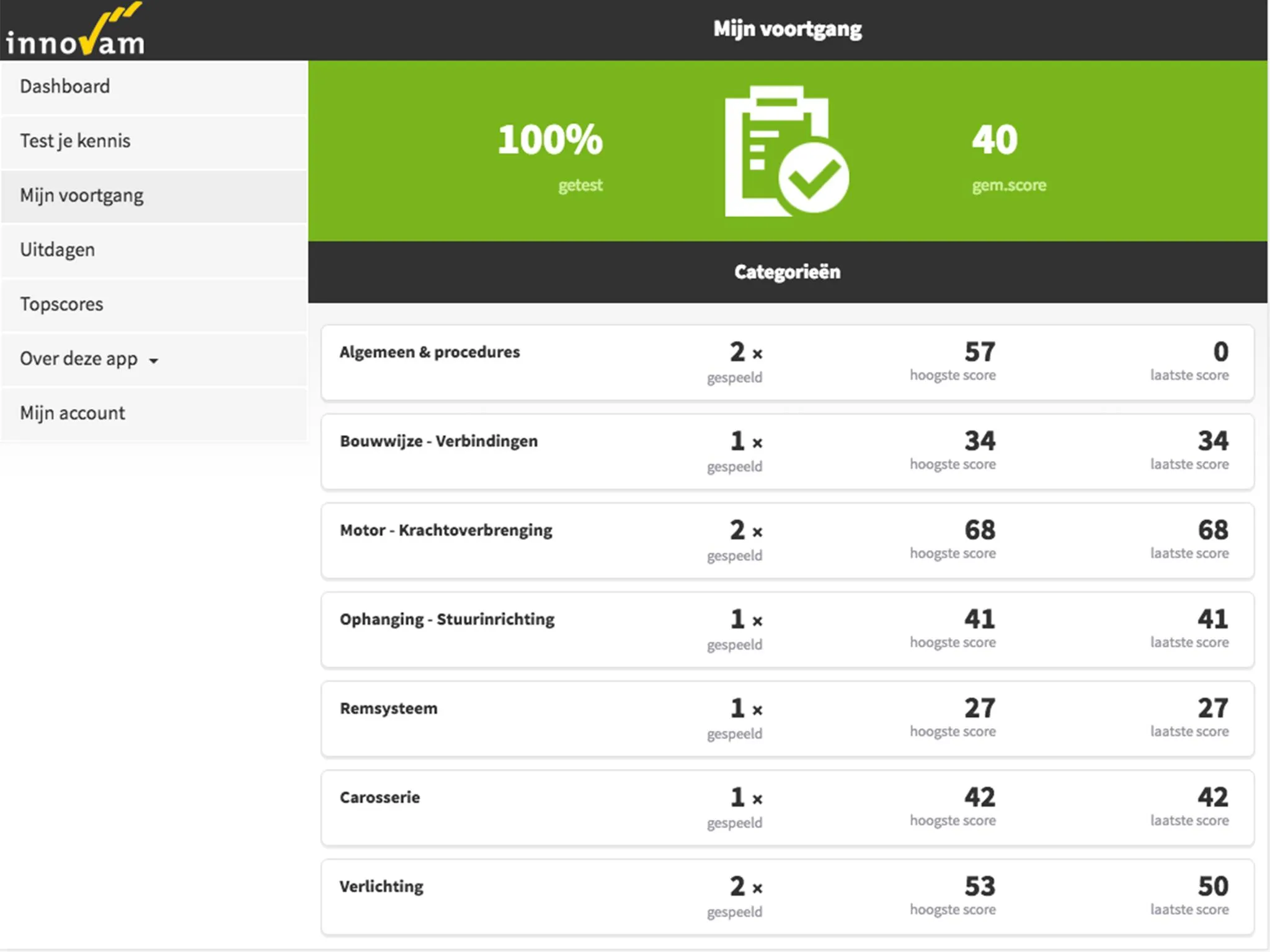This screenshot has height=952, width=1270.
Task: Open Test je kennis section
Action: click(155, 140)
